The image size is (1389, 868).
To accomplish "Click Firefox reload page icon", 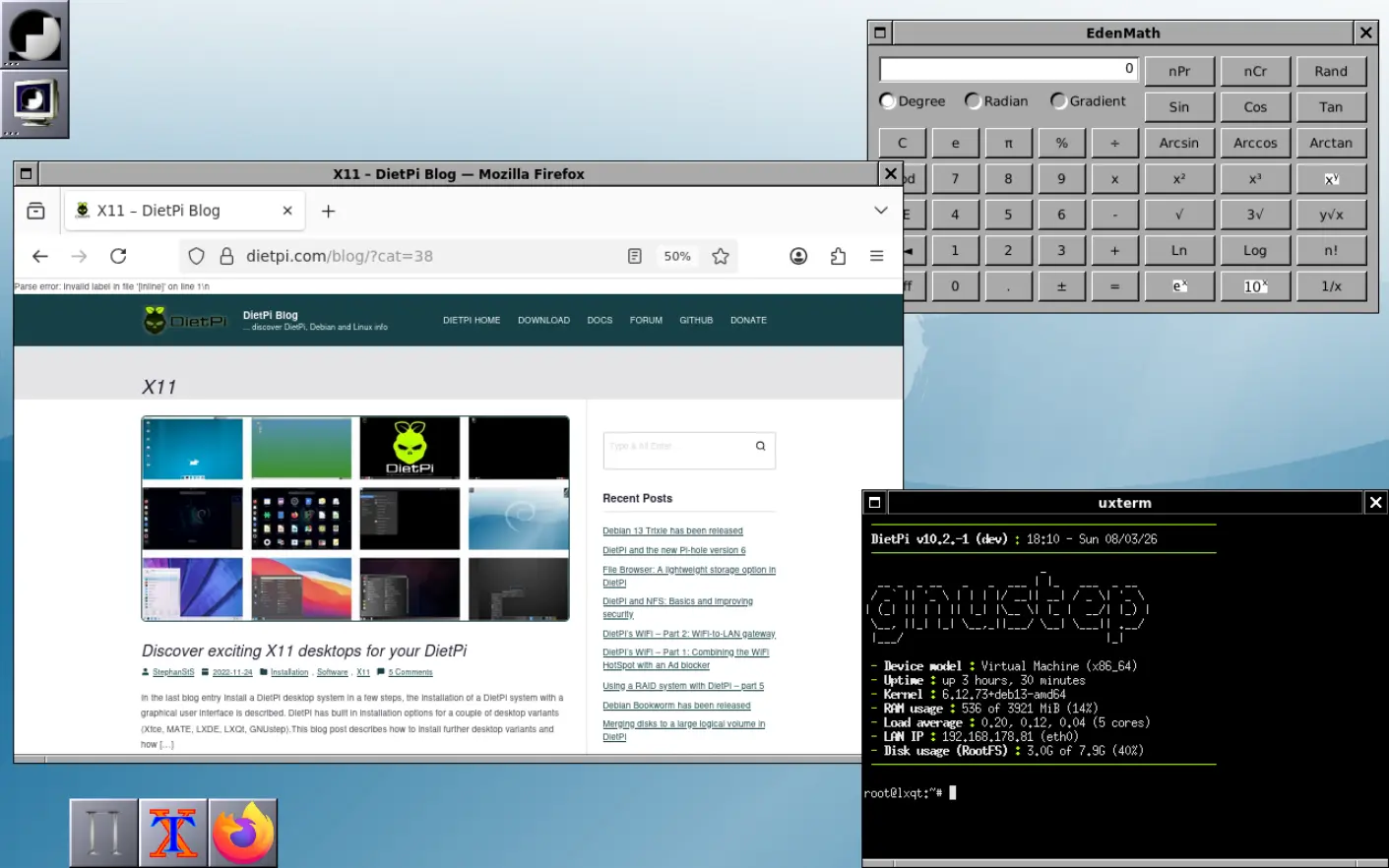I will (x=118, y=256).
